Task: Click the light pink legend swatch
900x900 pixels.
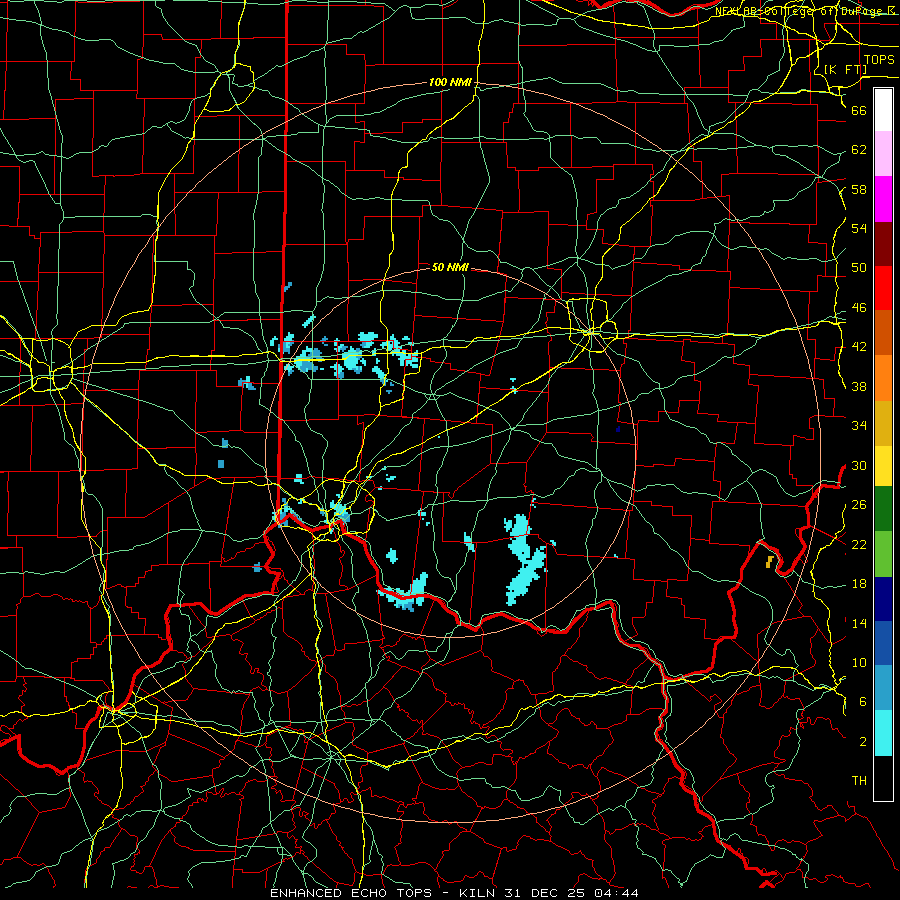Action: pos(883,154)
